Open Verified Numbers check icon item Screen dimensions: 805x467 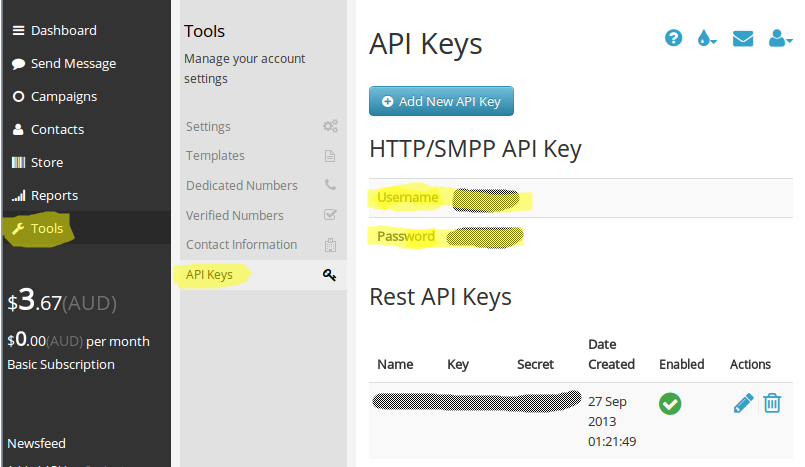coord(329,215)
